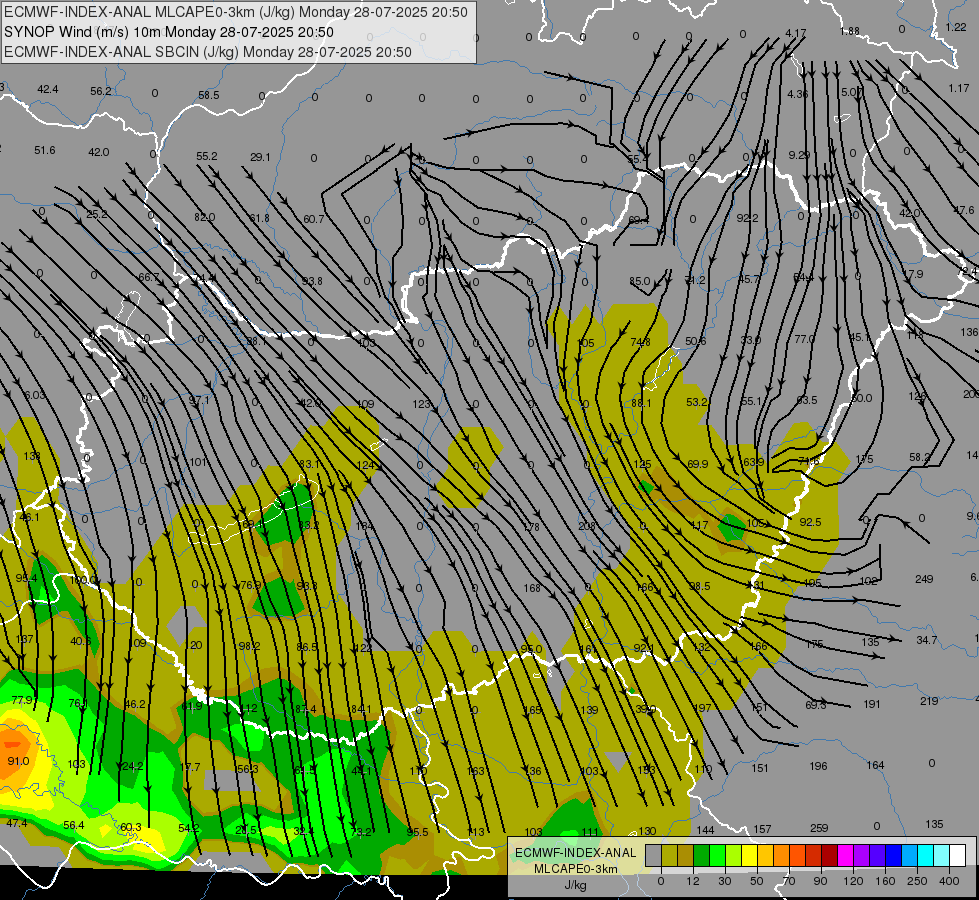
Task: Select the pure yellow legend swatch
Action: [749, 855]
